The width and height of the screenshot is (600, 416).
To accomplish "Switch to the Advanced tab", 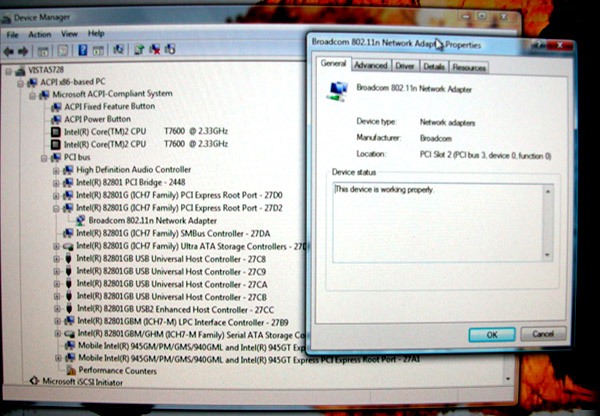I will coord(371,66).
